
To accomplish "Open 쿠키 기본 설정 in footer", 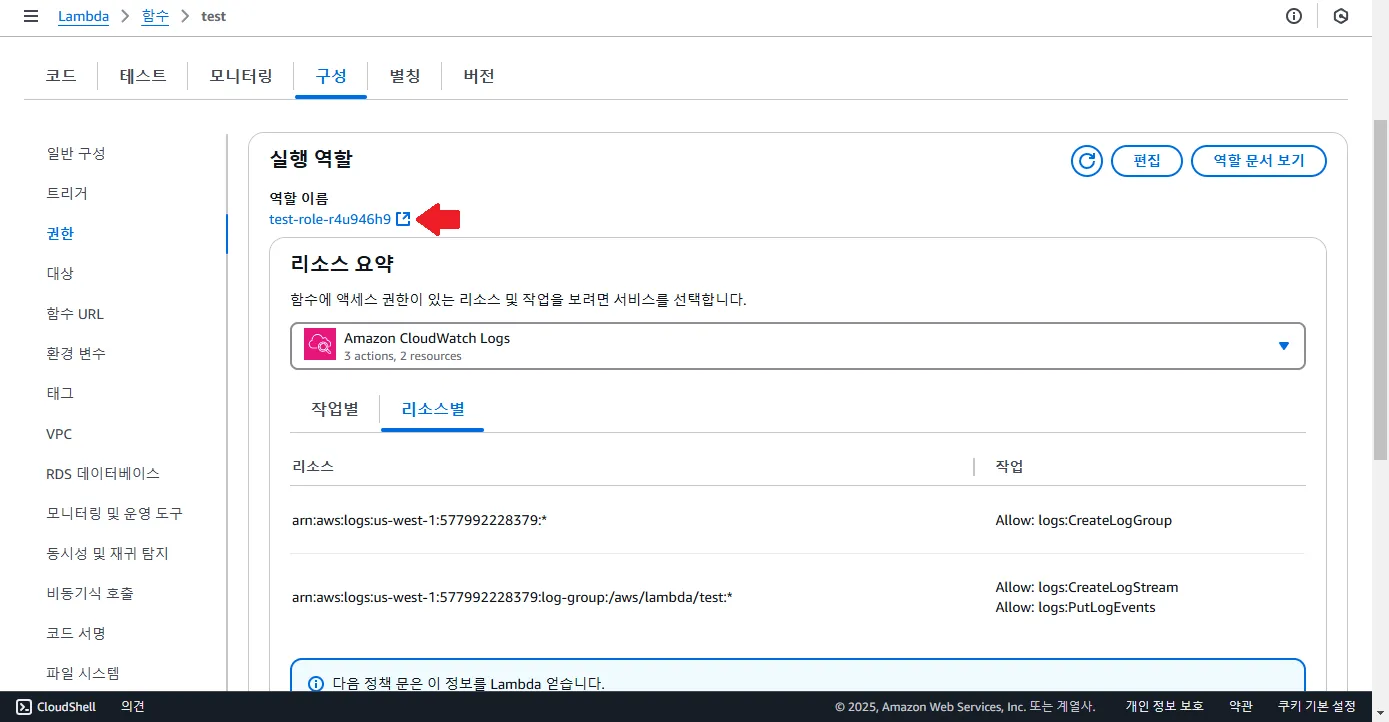I will (1317, 707).
